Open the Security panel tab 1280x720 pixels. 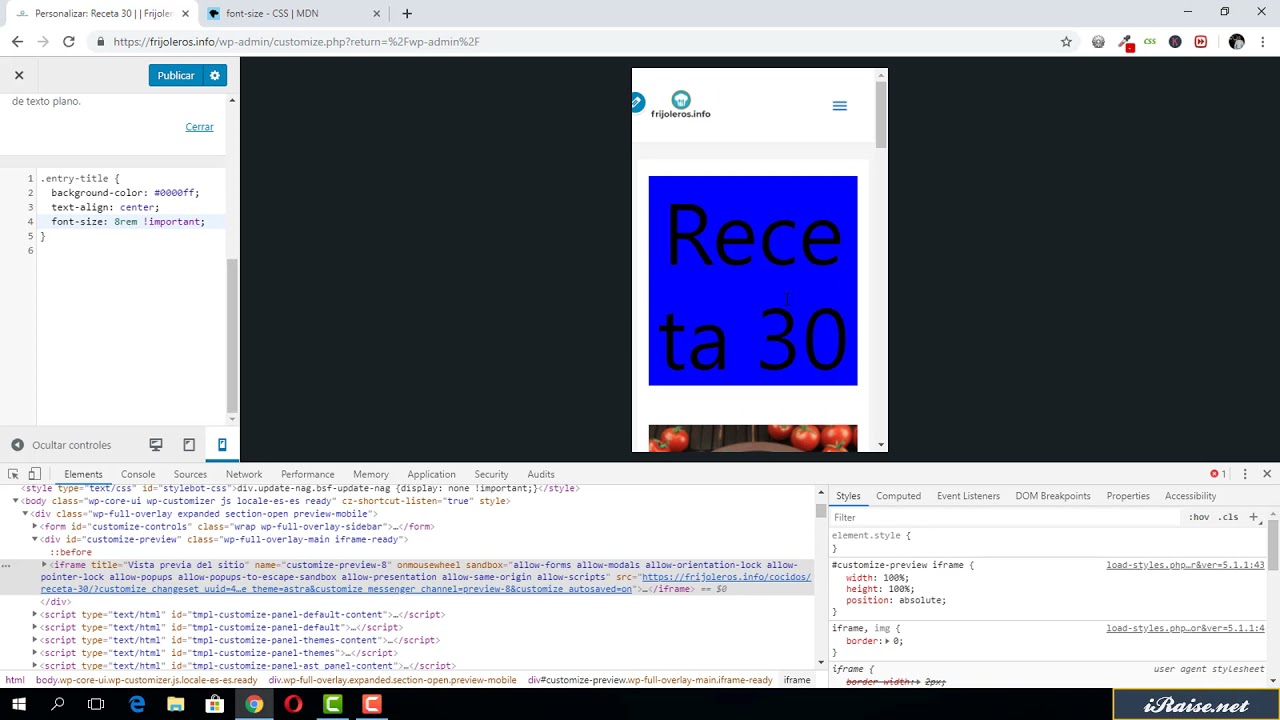pyautogui.click(x=491, y=474)
